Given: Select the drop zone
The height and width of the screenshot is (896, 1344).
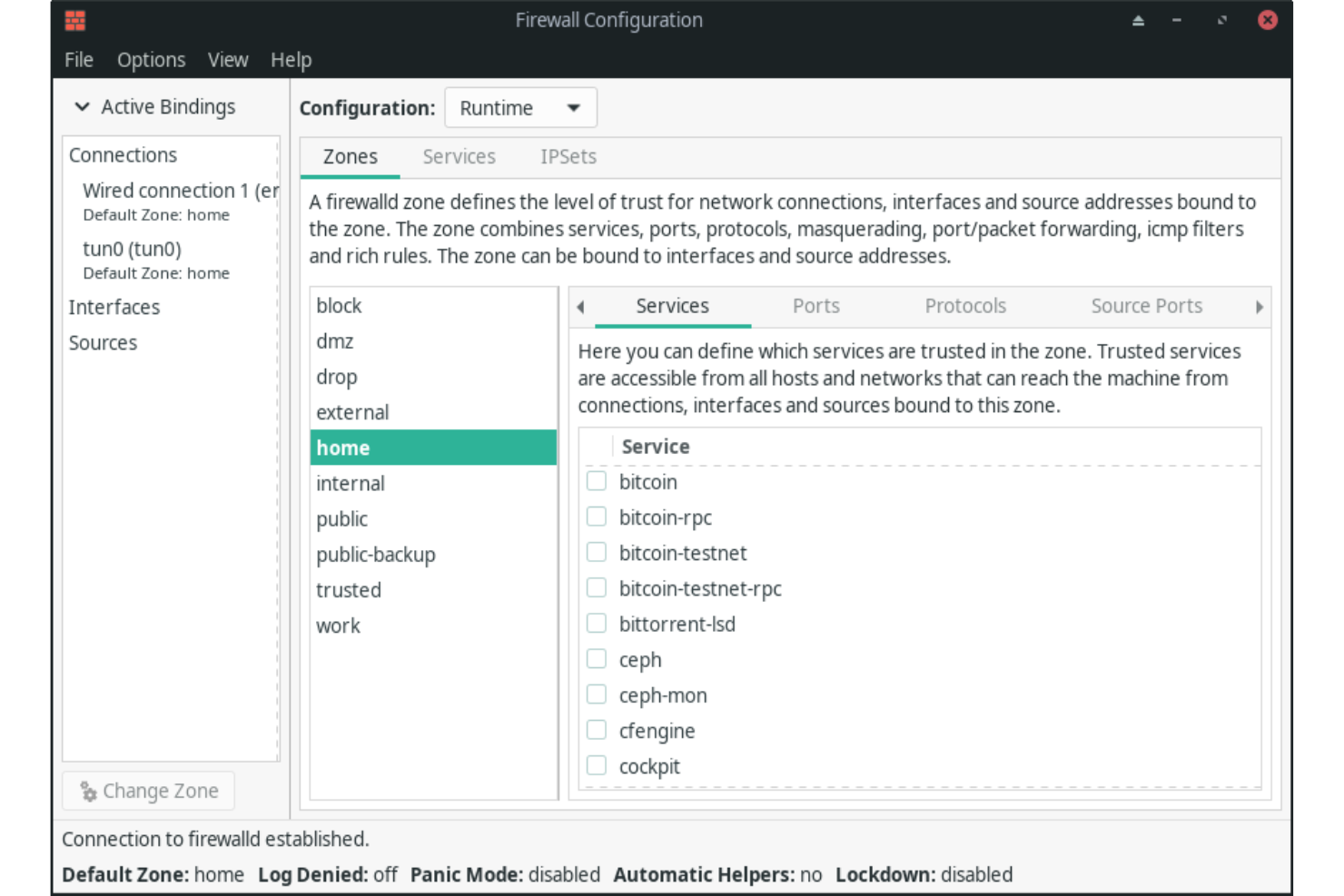Looking at the screenshot, I should point(433,377).
